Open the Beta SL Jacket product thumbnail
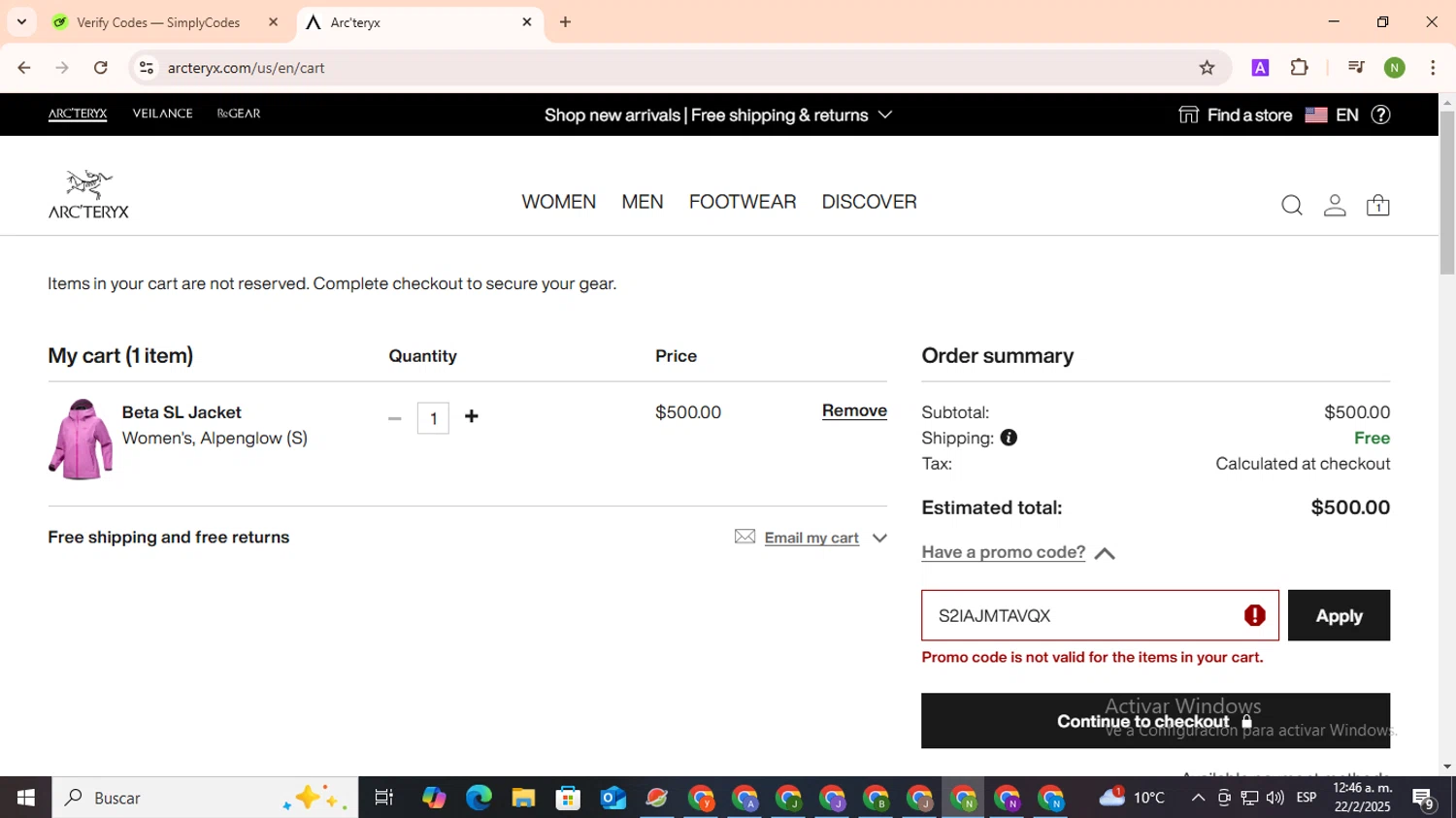 [81, 440]
